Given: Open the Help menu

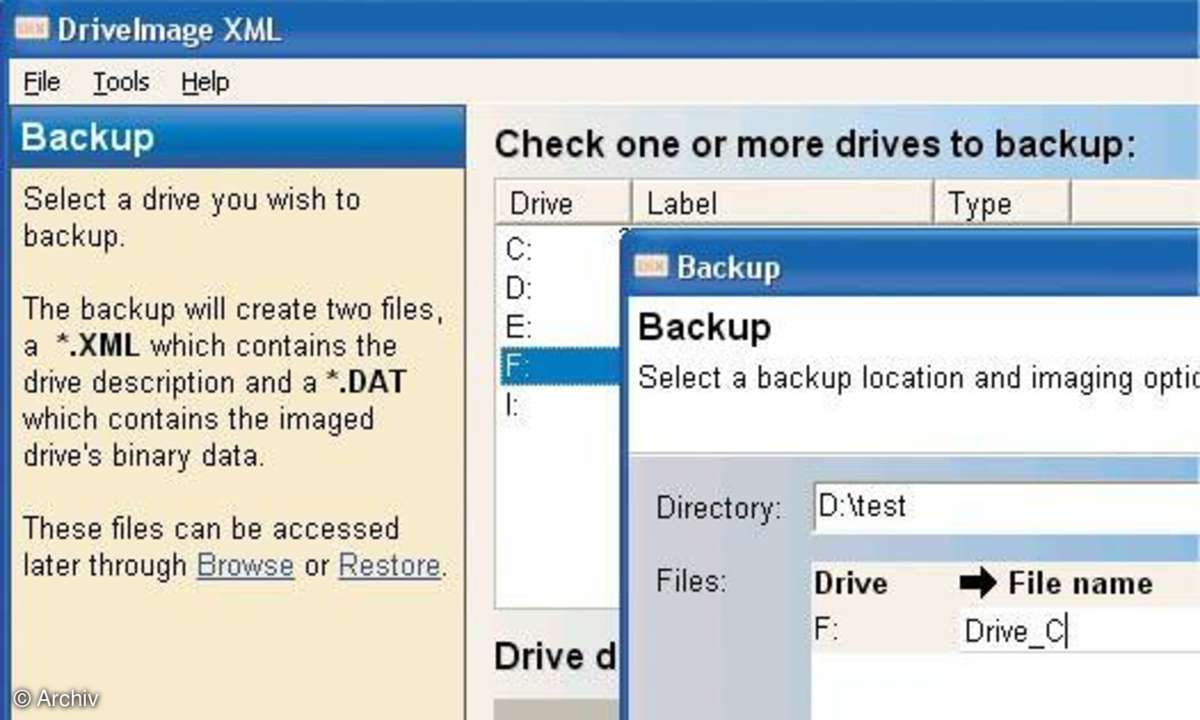Looking at the screenshot, I should (205, 82).
